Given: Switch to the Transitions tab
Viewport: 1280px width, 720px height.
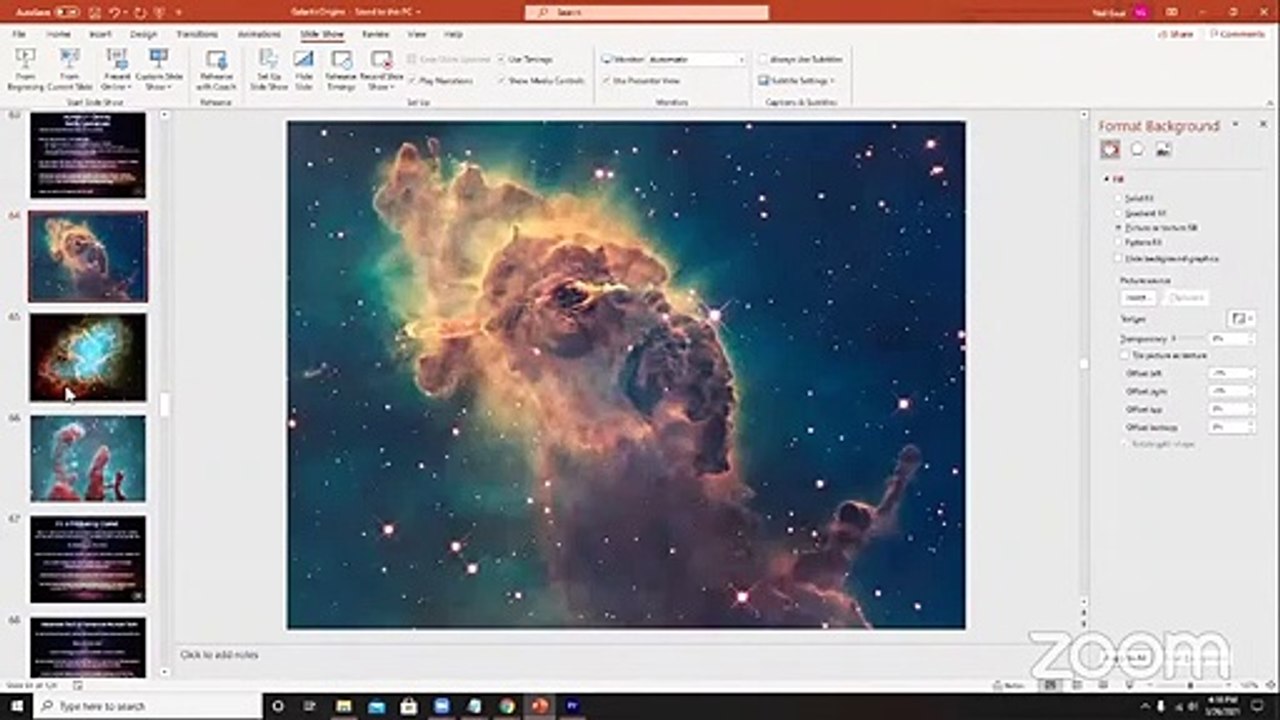Looking at the screenshot, I should (x=197, y=34).
